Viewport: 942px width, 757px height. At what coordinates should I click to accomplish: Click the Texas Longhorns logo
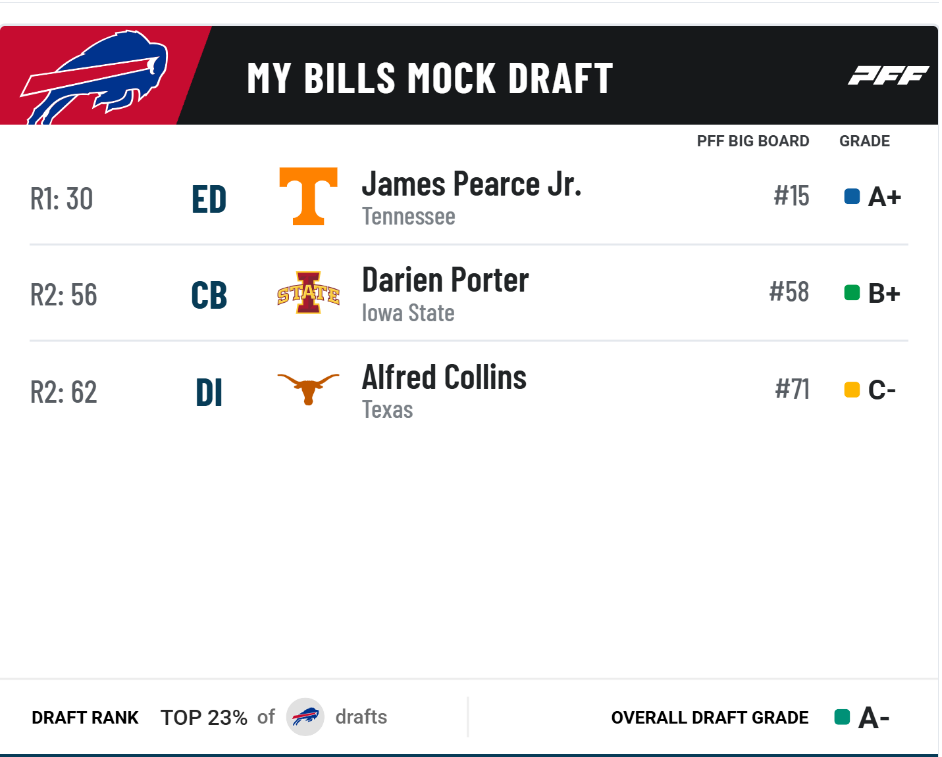click(x=308, y=389)
